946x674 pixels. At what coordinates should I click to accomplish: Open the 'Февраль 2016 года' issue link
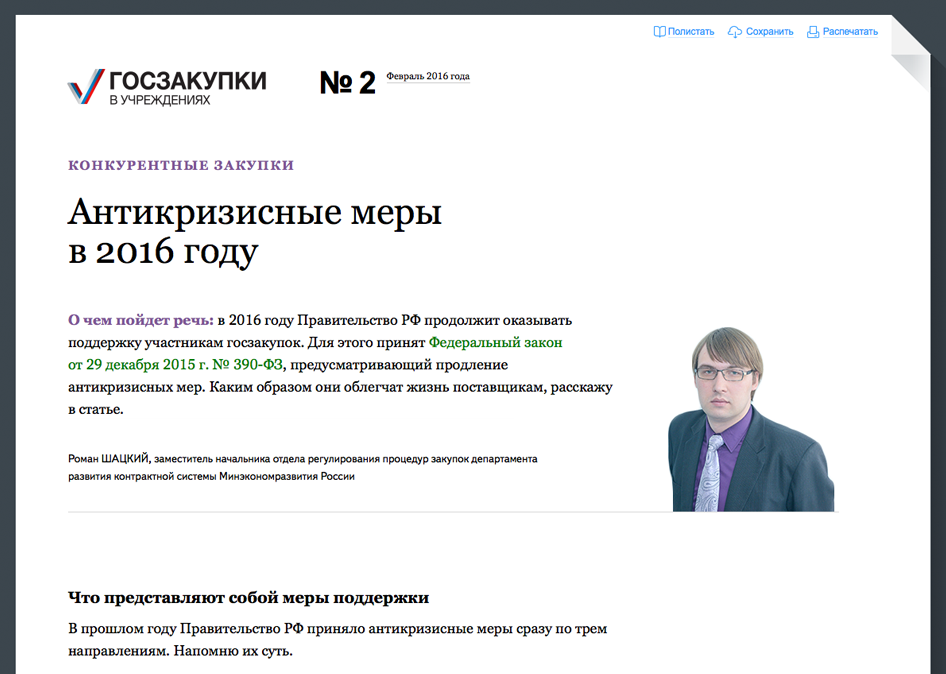coord(428,76)
